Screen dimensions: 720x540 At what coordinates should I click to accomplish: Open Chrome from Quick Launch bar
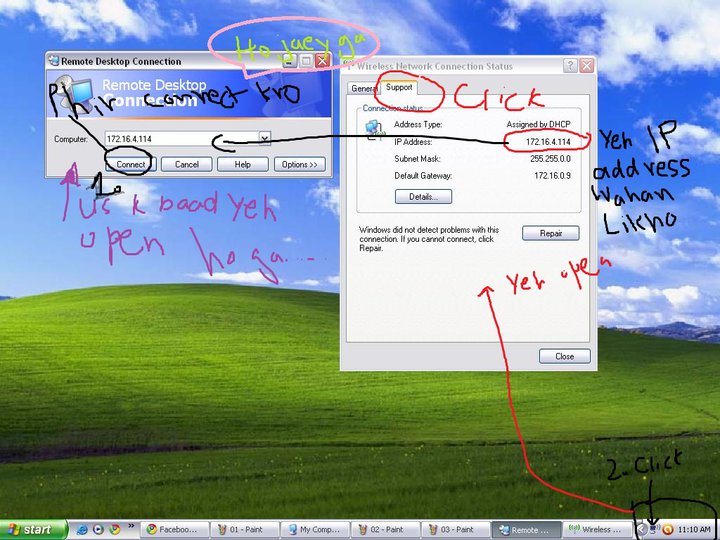pos(115,529)
